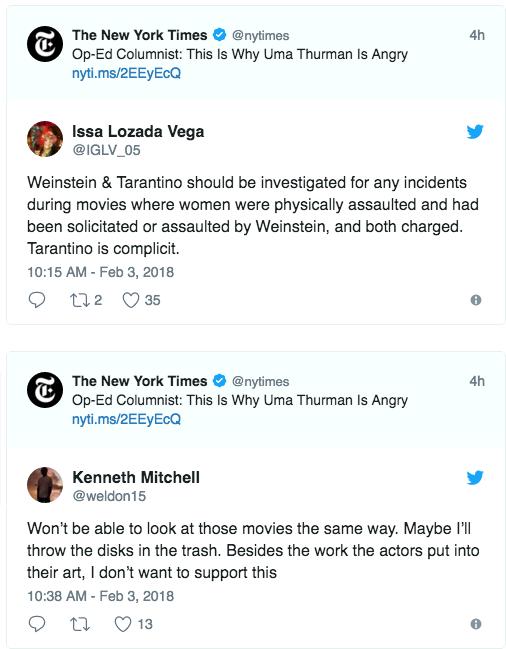
Task: Reply to Kenneth Mitchell's tweet
Action: coord(37,624)
